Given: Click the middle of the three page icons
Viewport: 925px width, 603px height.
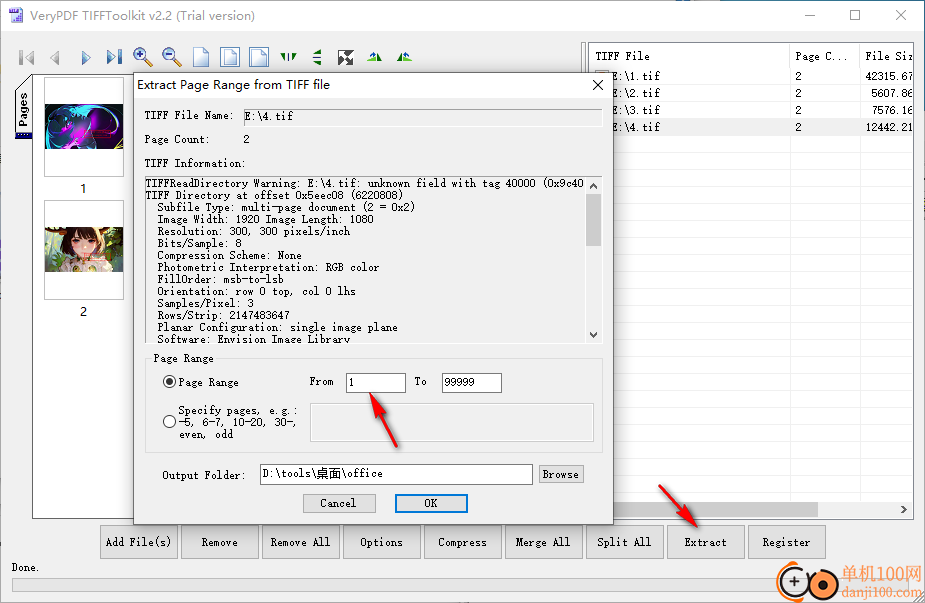Looking at the screenshot, I should [230, 57].
